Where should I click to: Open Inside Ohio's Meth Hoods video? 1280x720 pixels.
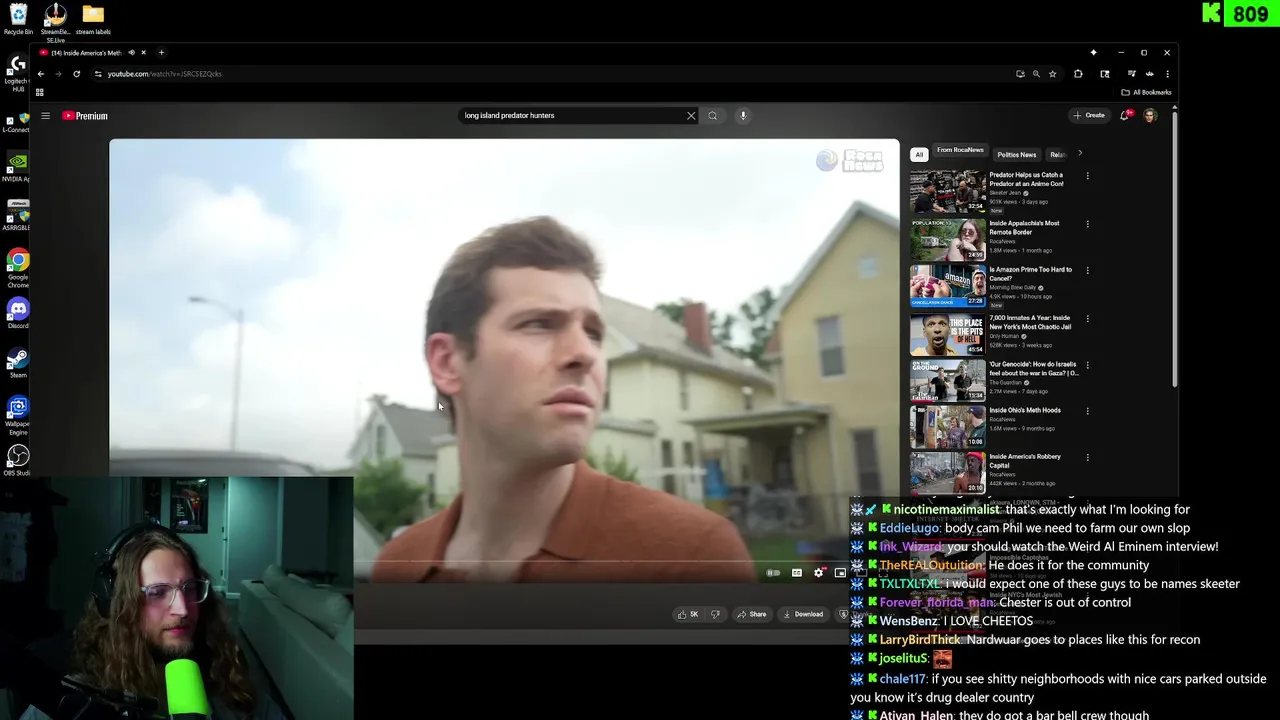coord(1024,410)
